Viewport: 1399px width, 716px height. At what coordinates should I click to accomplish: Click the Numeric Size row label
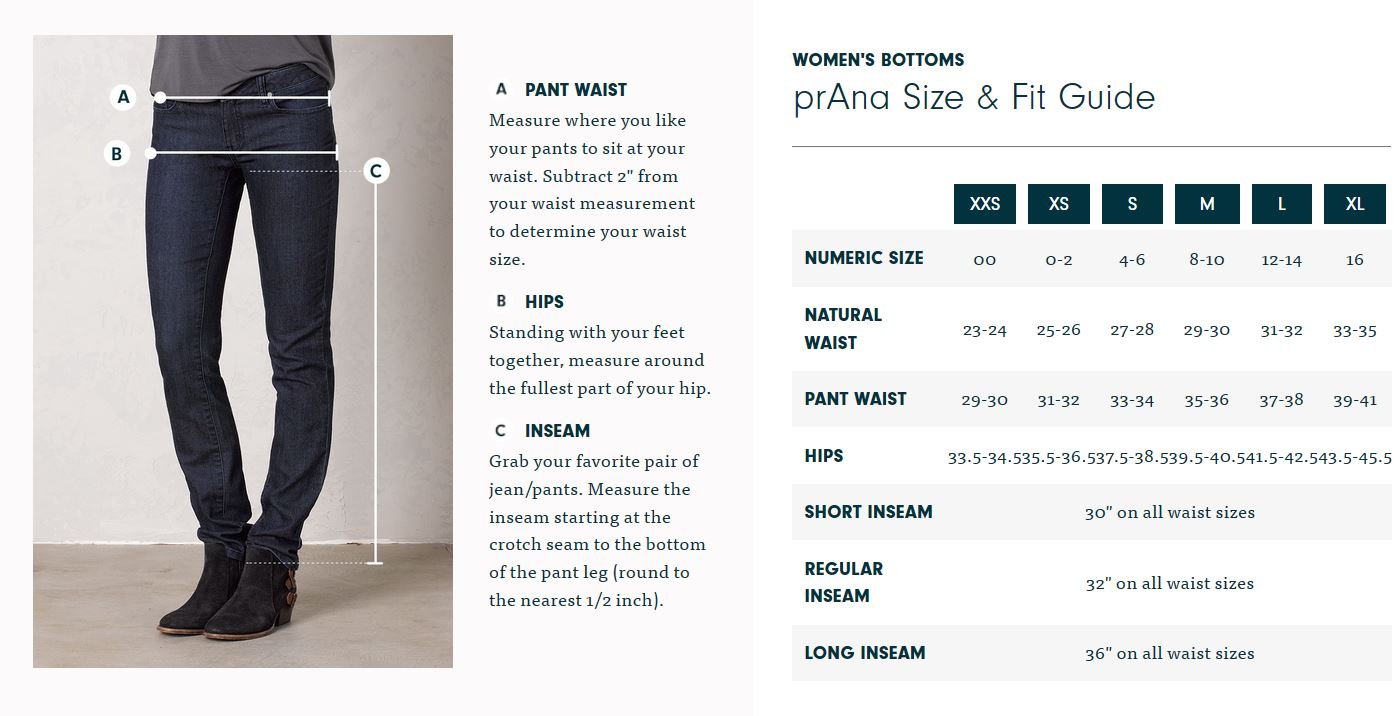864,258
